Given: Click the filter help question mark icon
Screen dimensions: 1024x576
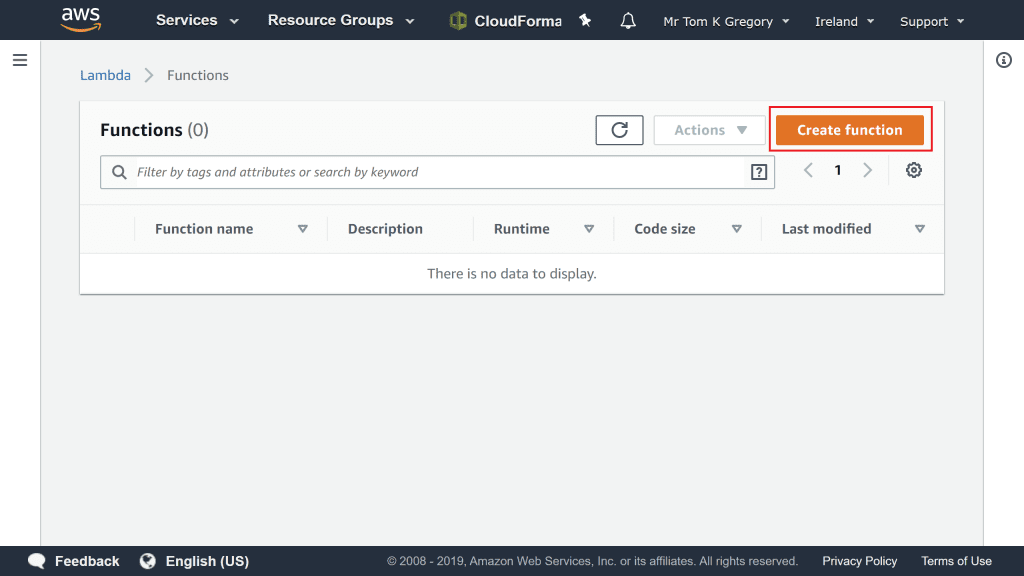Looking at the screenshot, I should [x=759, y=172].
